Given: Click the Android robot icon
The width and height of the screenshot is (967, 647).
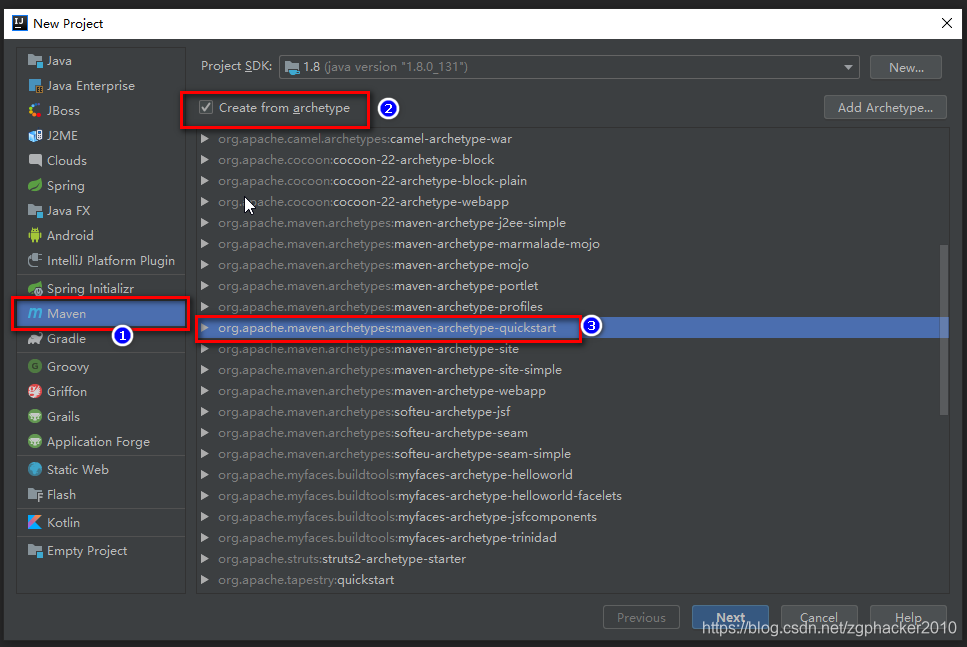Looking at the screenshot, I should click(35, 236).
